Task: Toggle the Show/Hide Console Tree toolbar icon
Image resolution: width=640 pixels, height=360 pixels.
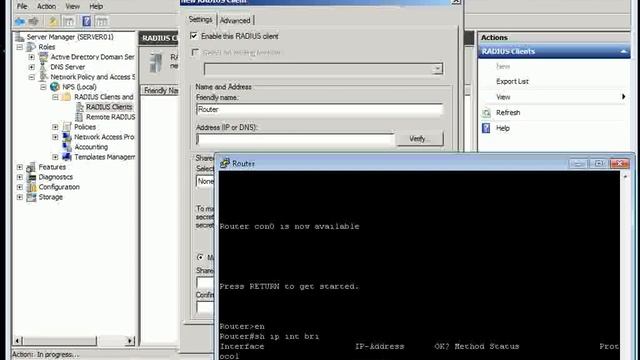Action: point(69,21)
